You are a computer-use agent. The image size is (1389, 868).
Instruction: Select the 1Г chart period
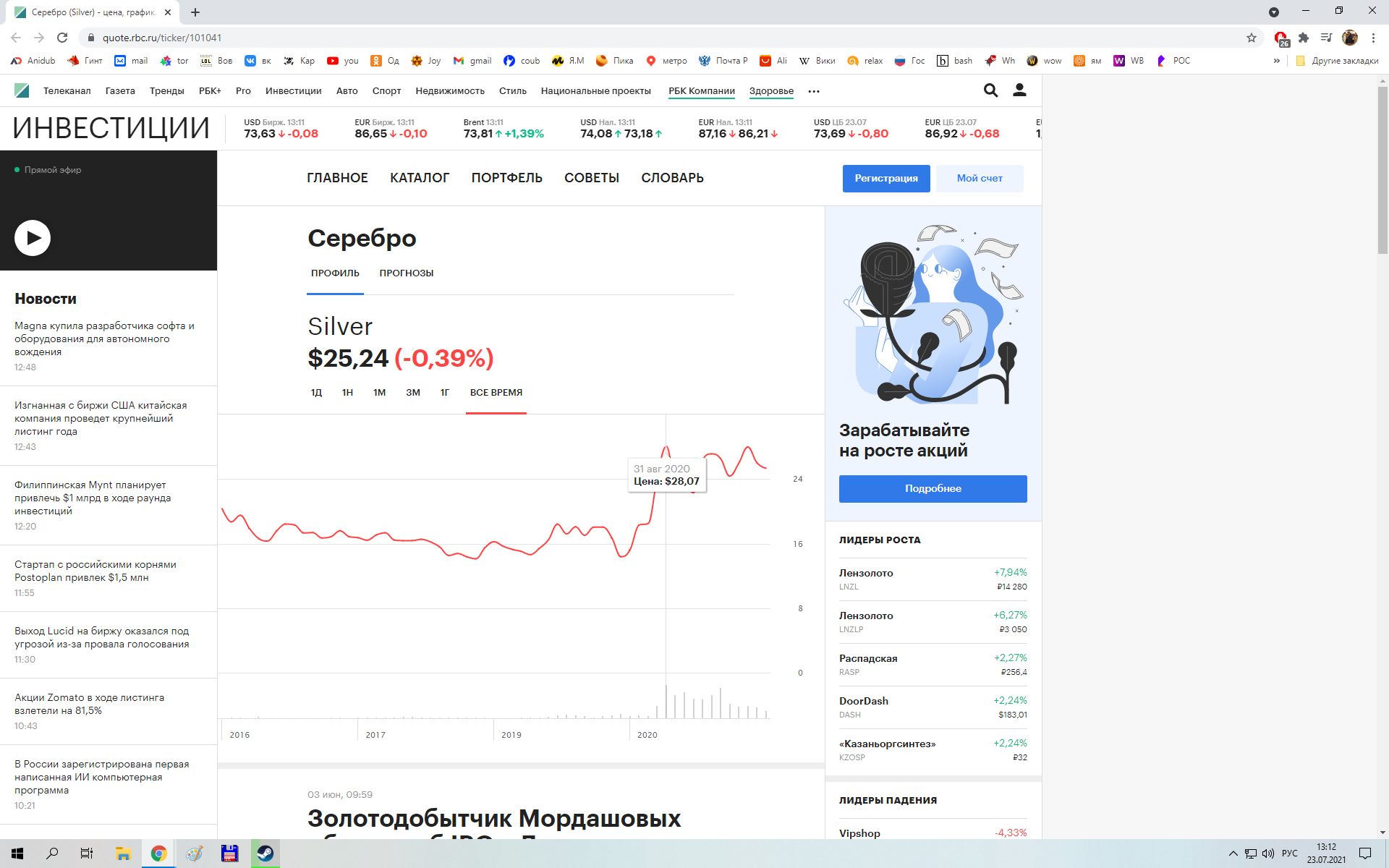pos(445,393)
